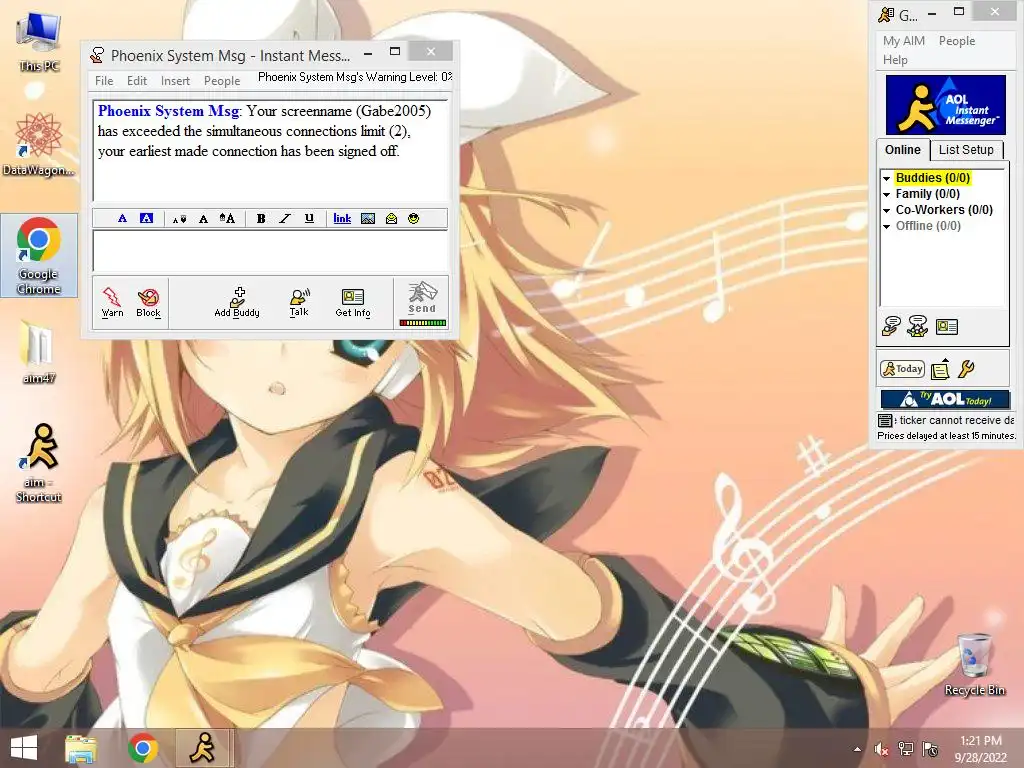The height and width of the screenshot is (768, 1024).
Task: Select the Family (0/0) group label
Action: [927, 194]
